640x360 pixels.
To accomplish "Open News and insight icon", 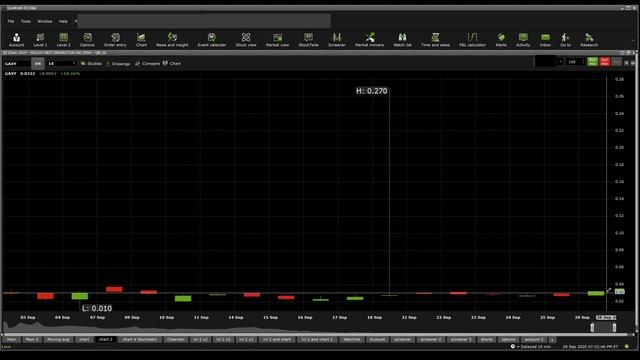I will click(172, 40).
